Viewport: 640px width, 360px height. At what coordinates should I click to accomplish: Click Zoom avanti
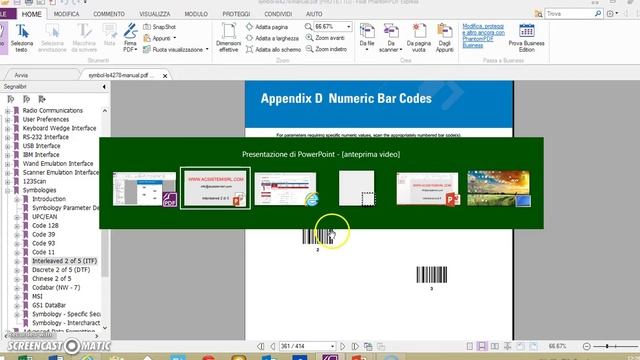(325, 38)
